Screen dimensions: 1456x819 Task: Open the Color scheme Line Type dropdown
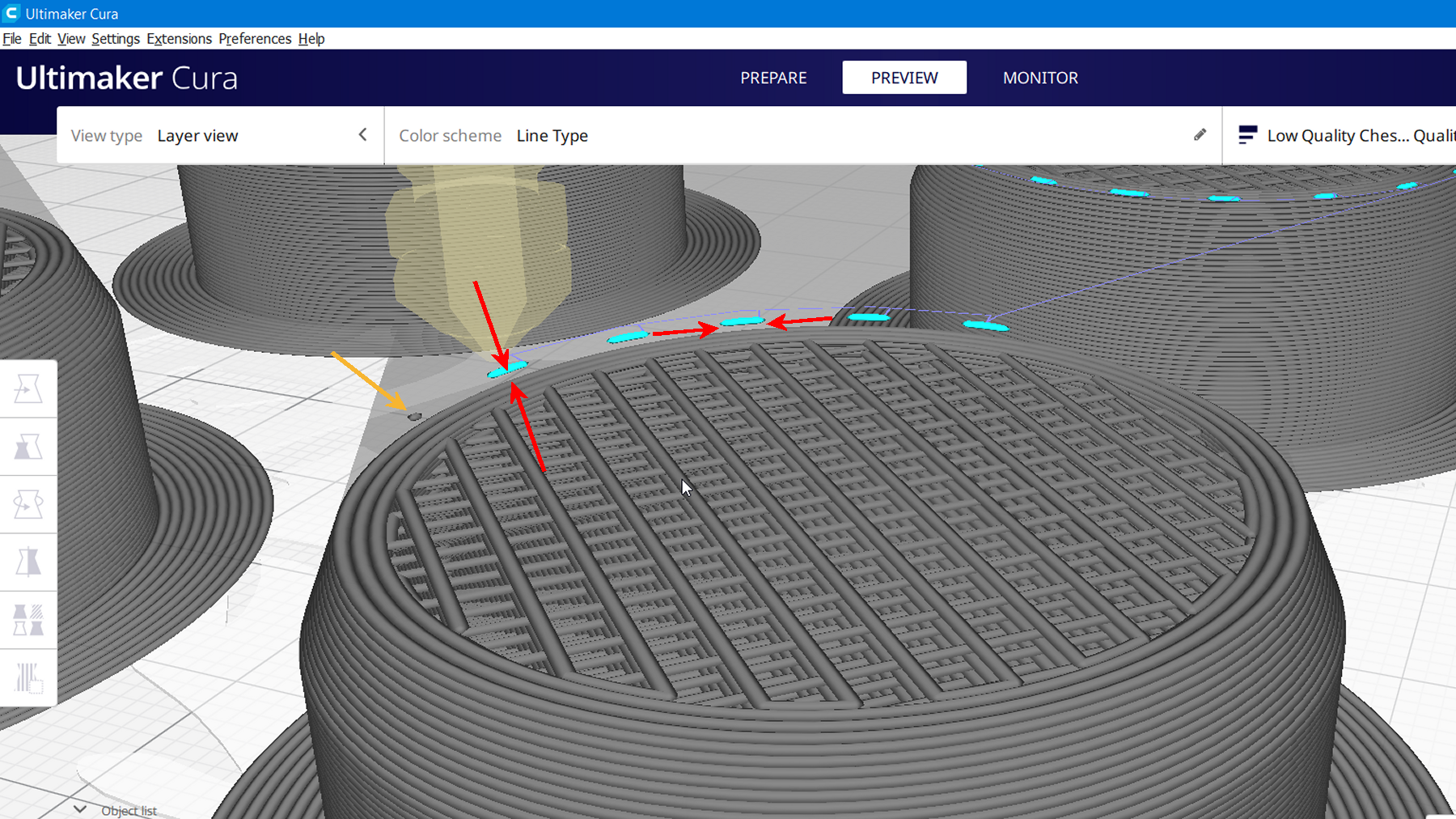tap(552, 136)
